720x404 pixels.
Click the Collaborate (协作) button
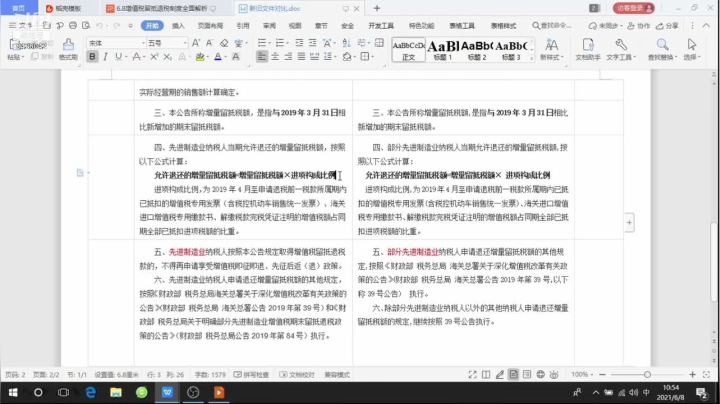pos(639,26)
